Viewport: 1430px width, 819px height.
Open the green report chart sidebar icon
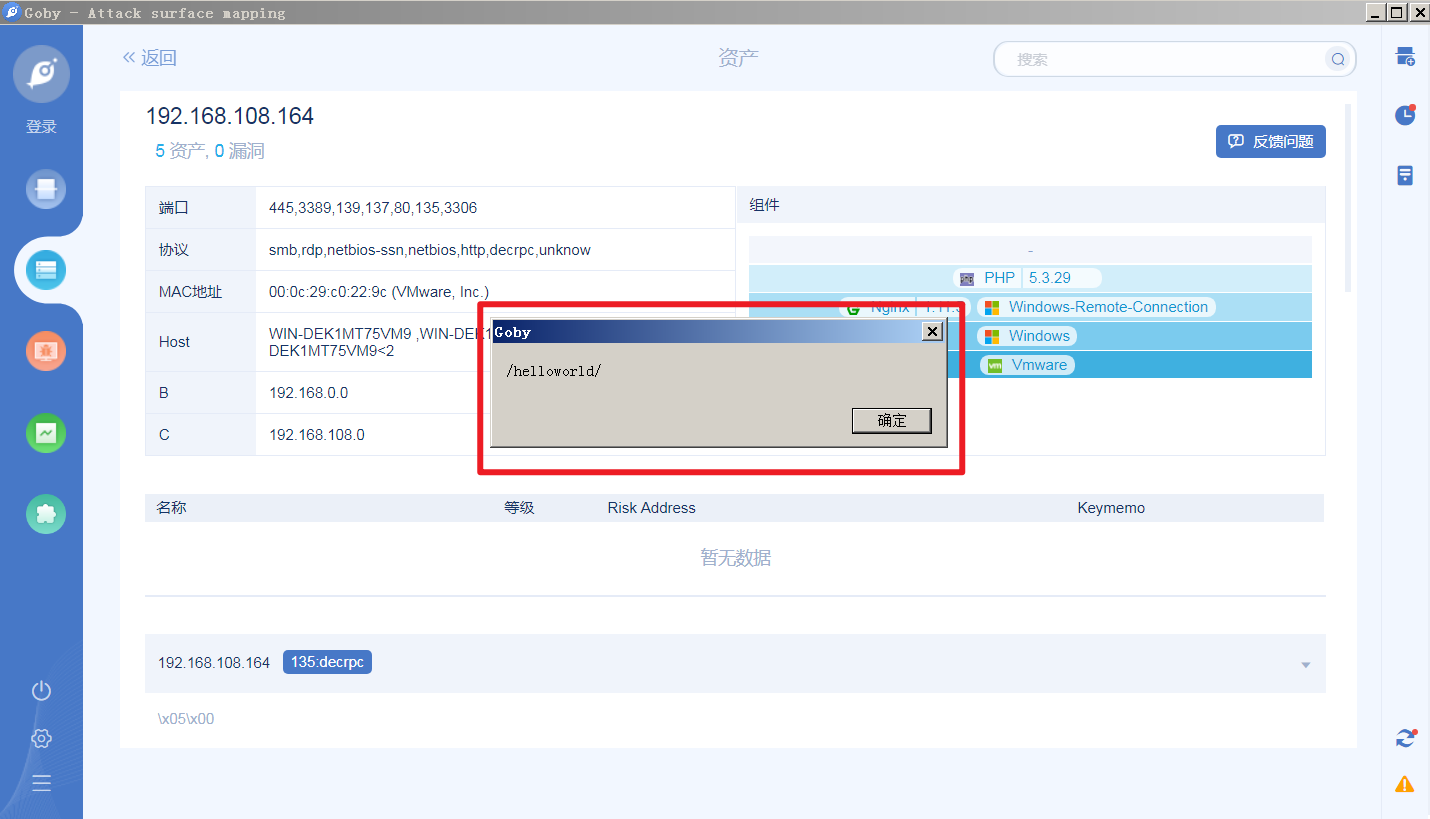click(46, 433)
